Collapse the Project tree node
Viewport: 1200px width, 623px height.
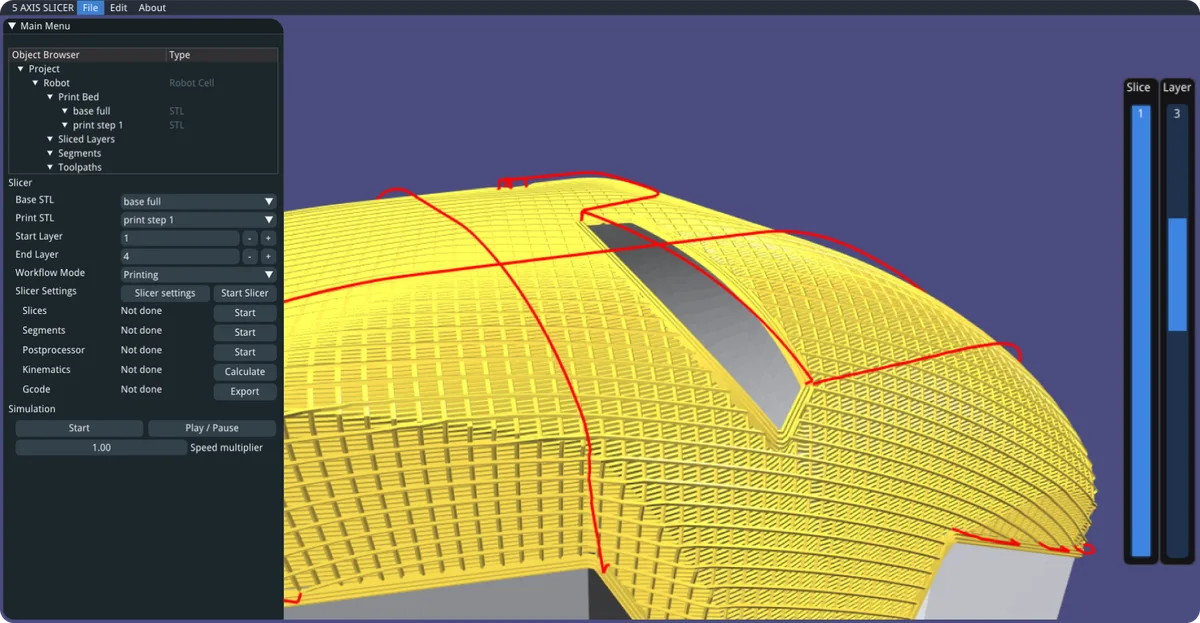click(21, 69)
